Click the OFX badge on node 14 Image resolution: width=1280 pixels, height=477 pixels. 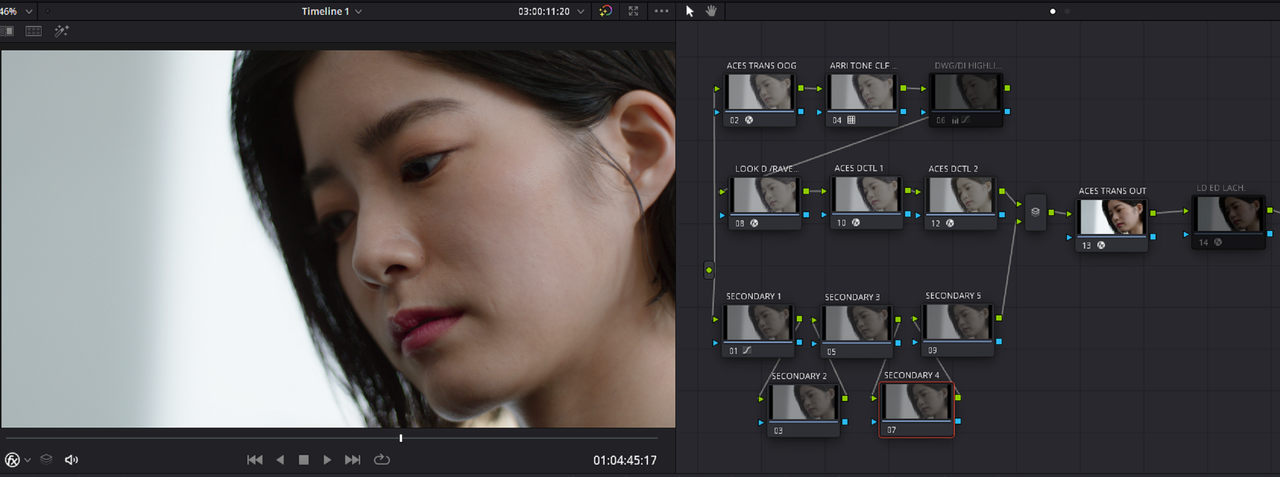pyautogui.click(x=1218, y=242)
